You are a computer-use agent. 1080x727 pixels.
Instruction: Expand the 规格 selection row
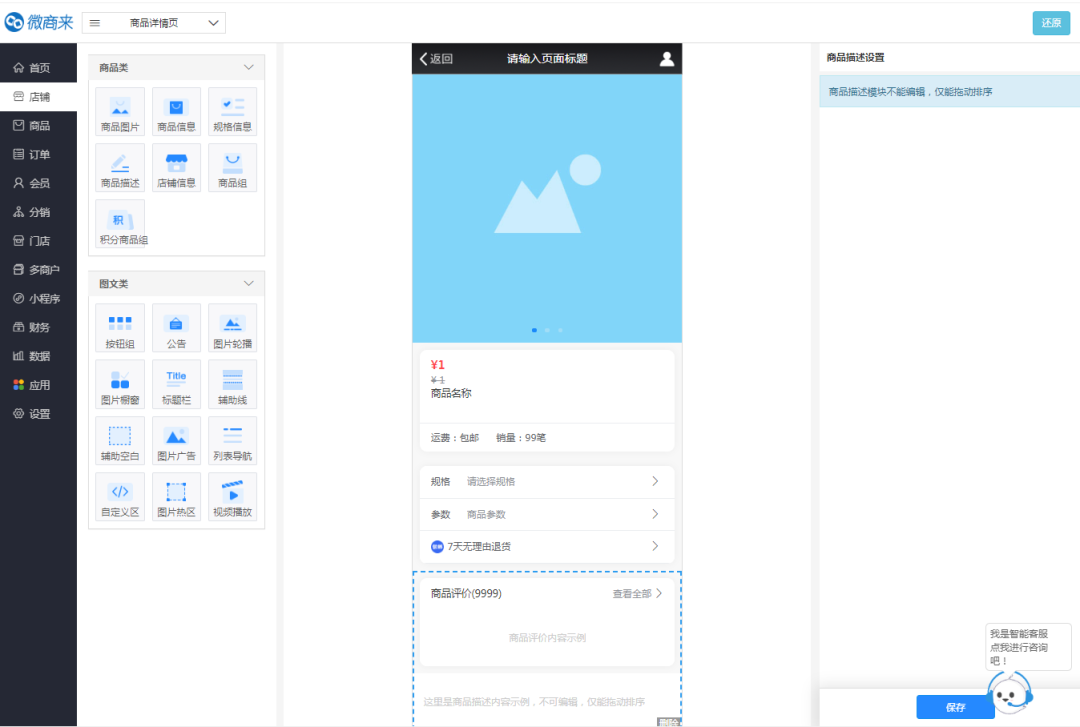click(545, 481)
